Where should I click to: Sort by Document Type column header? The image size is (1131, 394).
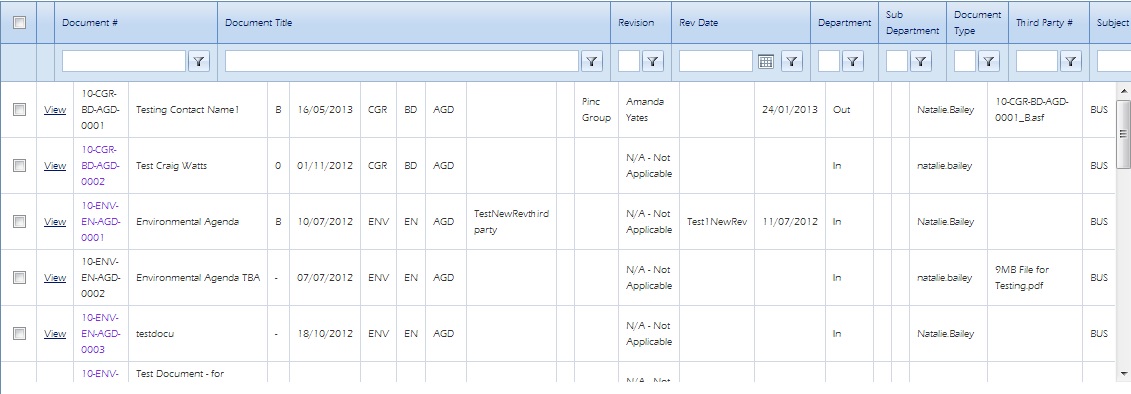click(x=977, y=22)
